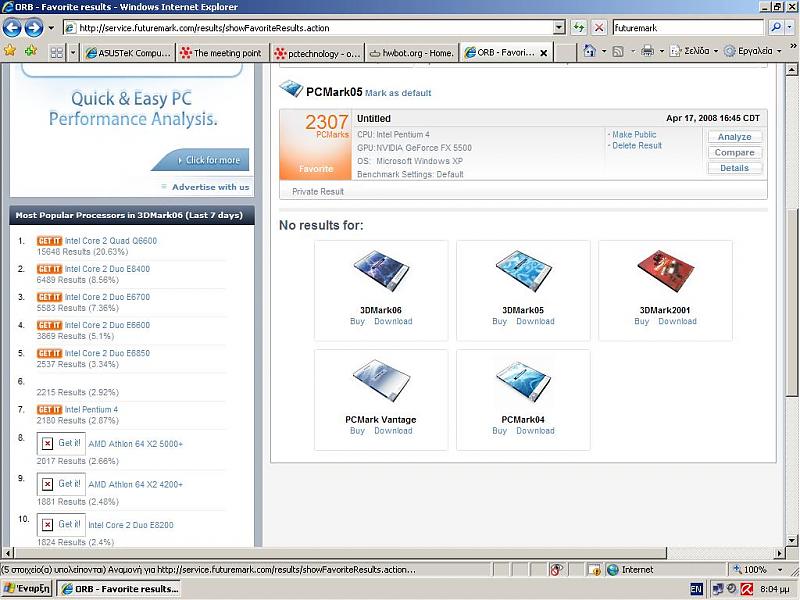
Task: Close the ORB - Favori... tab
Action: pyautogui.click(x=543, y=53)
